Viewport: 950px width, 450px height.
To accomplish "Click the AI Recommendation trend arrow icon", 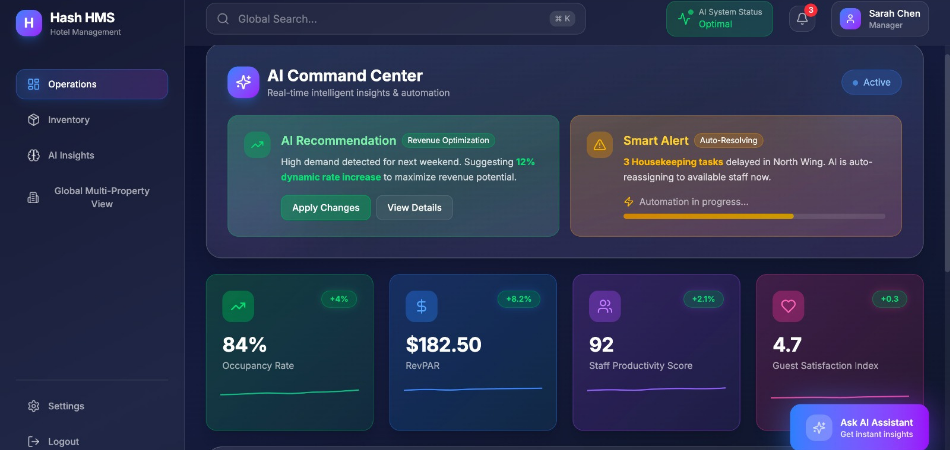I will tap(258, 145).
